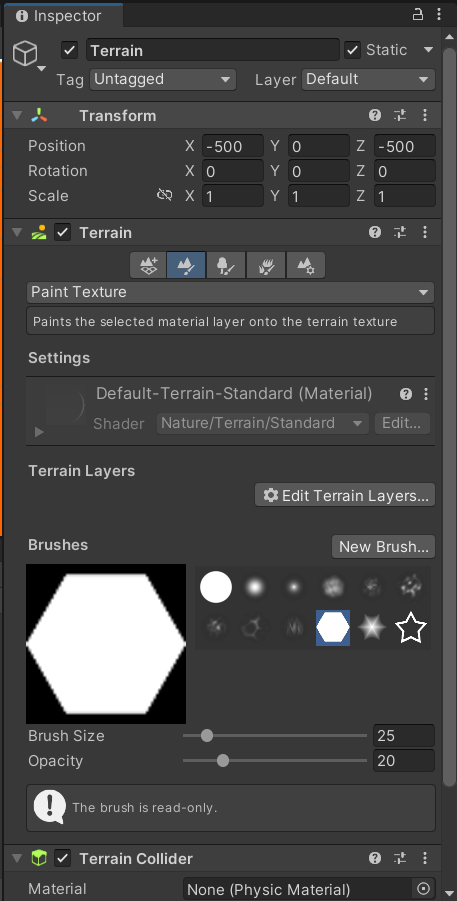Select the four-point sparkle brush

coord(372,628)
